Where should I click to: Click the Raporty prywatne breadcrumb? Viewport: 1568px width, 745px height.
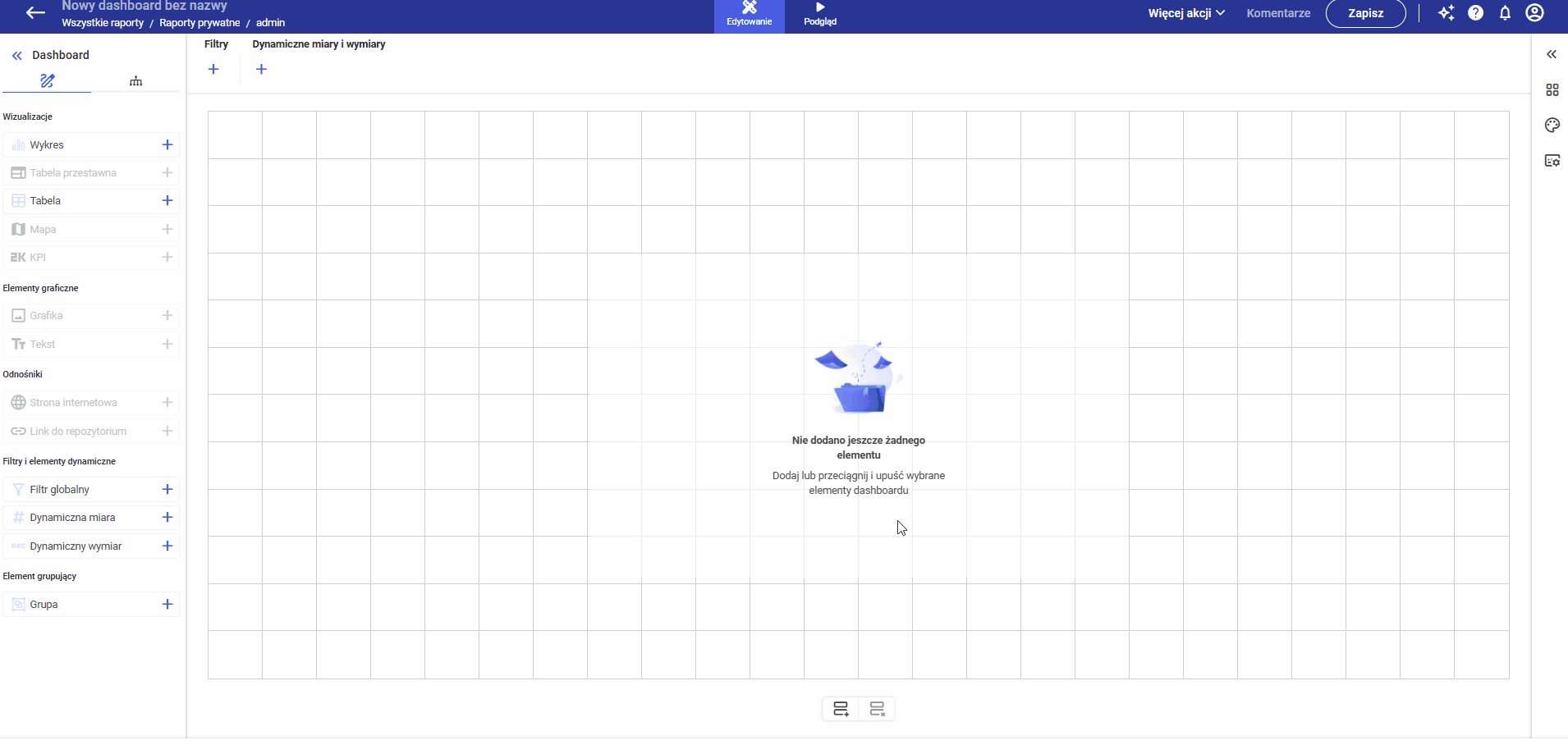point(199,23)
